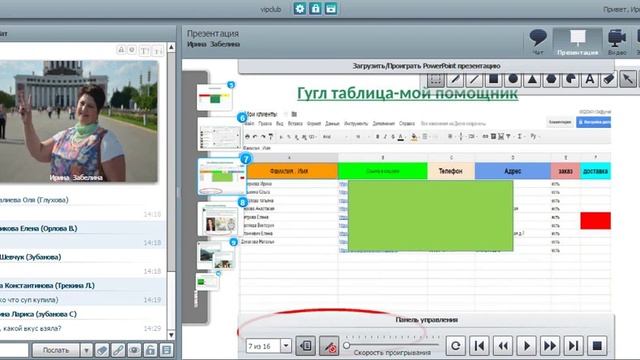Image resolution: width=640 pixels, height=360 pixels.
Task: Open dropdown arrow next to Послать
Action: point(86,350)
